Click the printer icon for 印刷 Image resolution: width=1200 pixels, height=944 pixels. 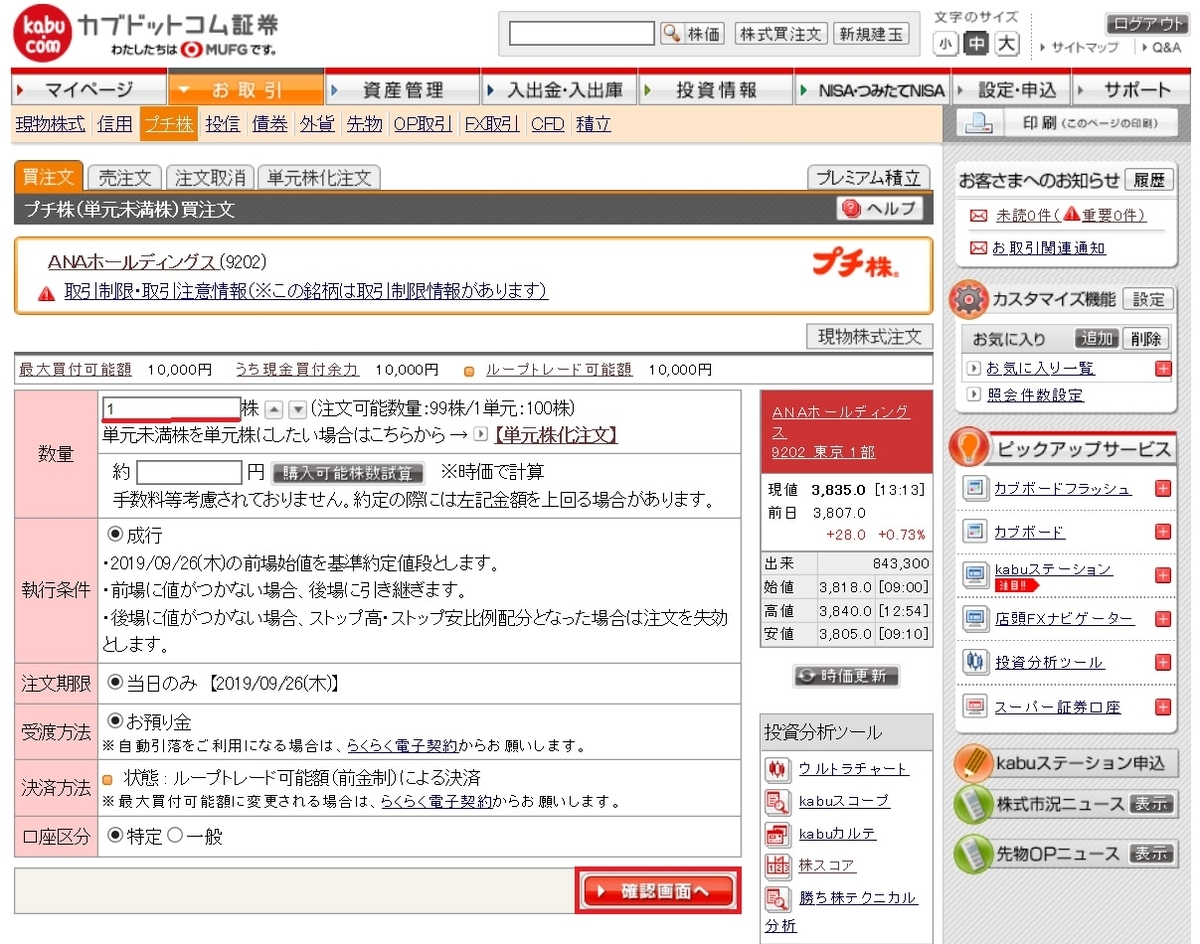pos(979,123)
